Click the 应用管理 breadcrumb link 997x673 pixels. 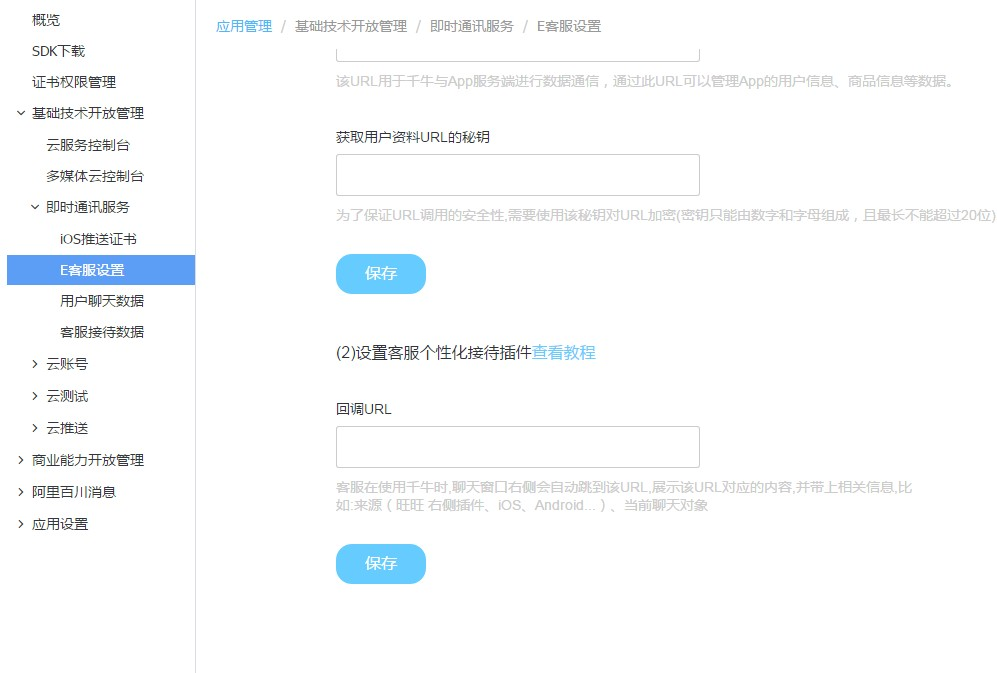[x=244, y=26]
